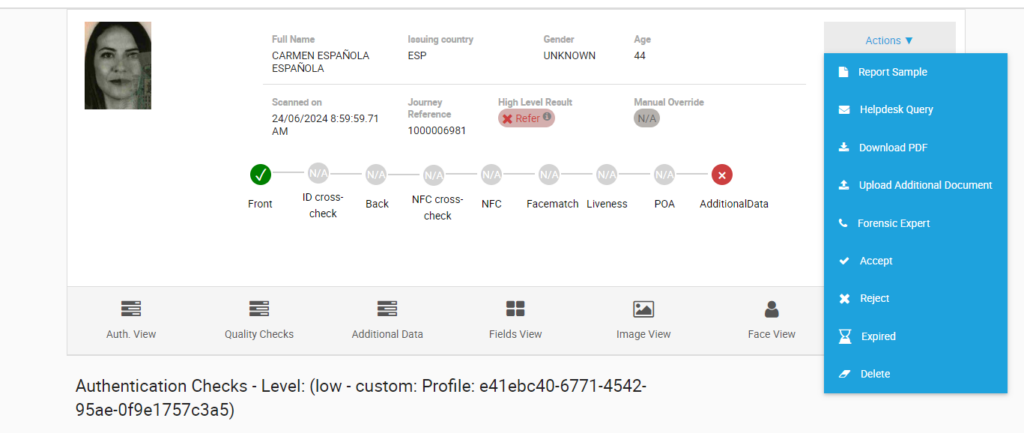This screenshot has height=433, width=1024.
Task: Click the Report Sample document icon
Action: 843,72
